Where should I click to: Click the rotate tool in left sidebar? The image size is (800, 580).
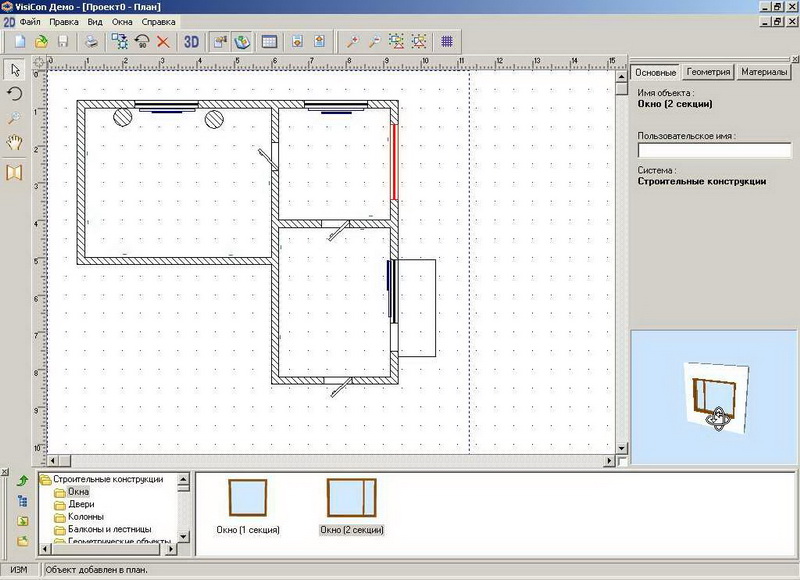coord(14,94)
